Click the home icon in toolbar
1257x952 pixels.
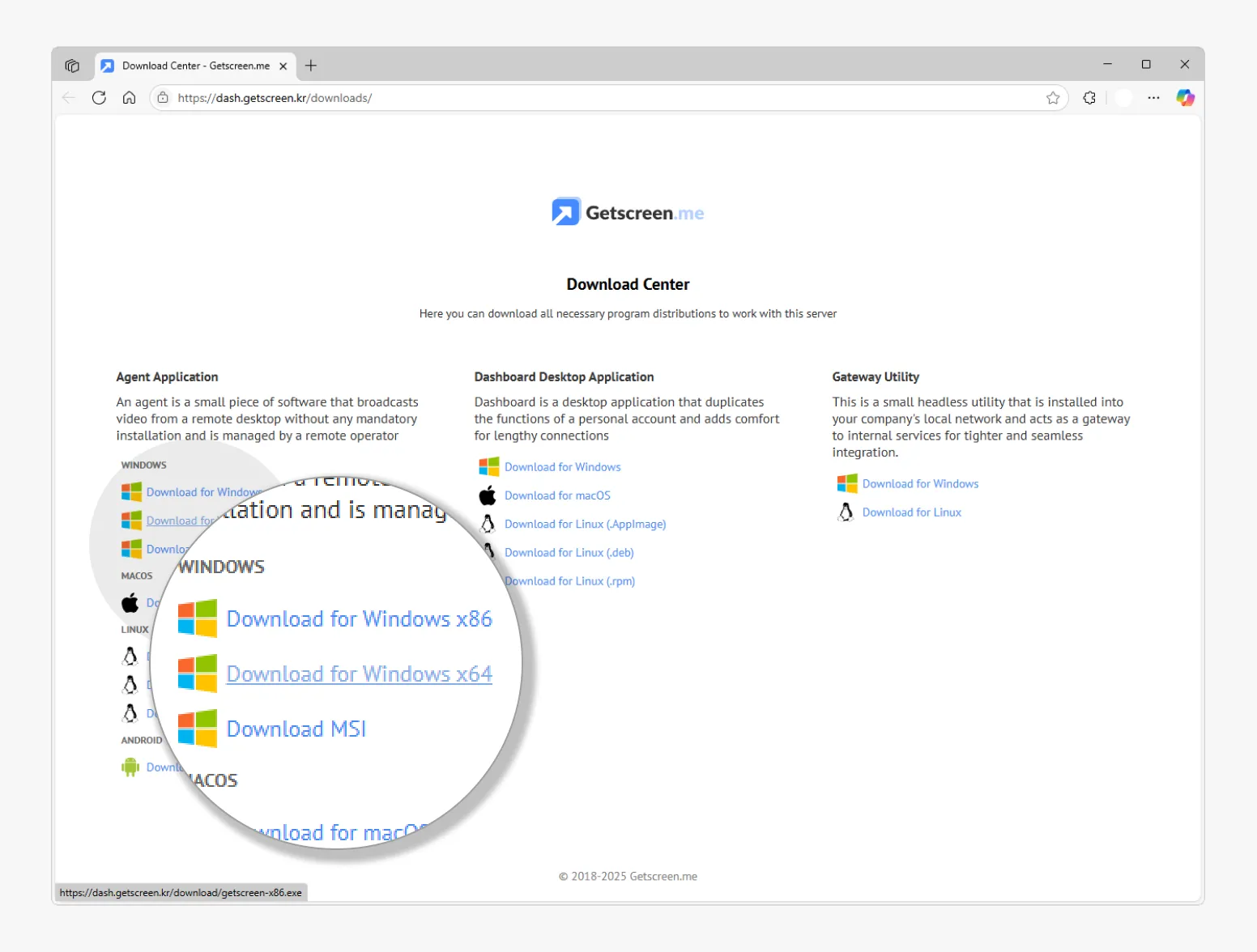click(129, 98)
